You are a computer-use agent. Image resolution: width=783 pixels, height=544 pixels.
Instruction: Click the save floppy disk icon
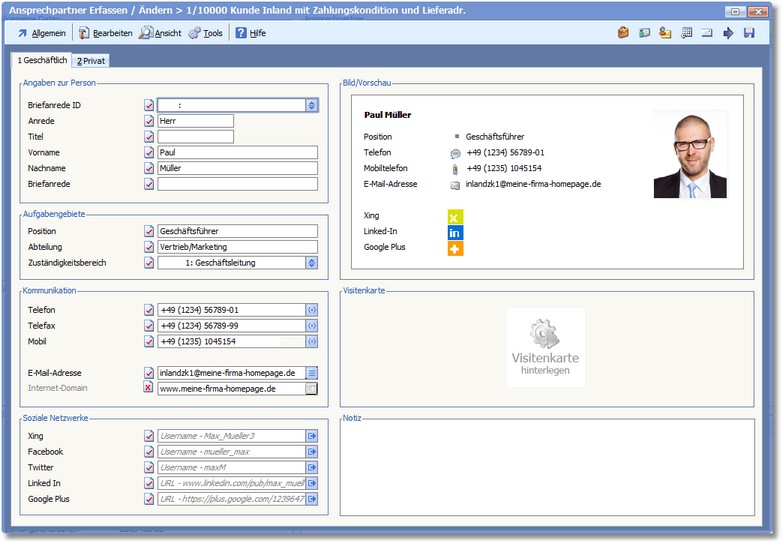[749, 33]
